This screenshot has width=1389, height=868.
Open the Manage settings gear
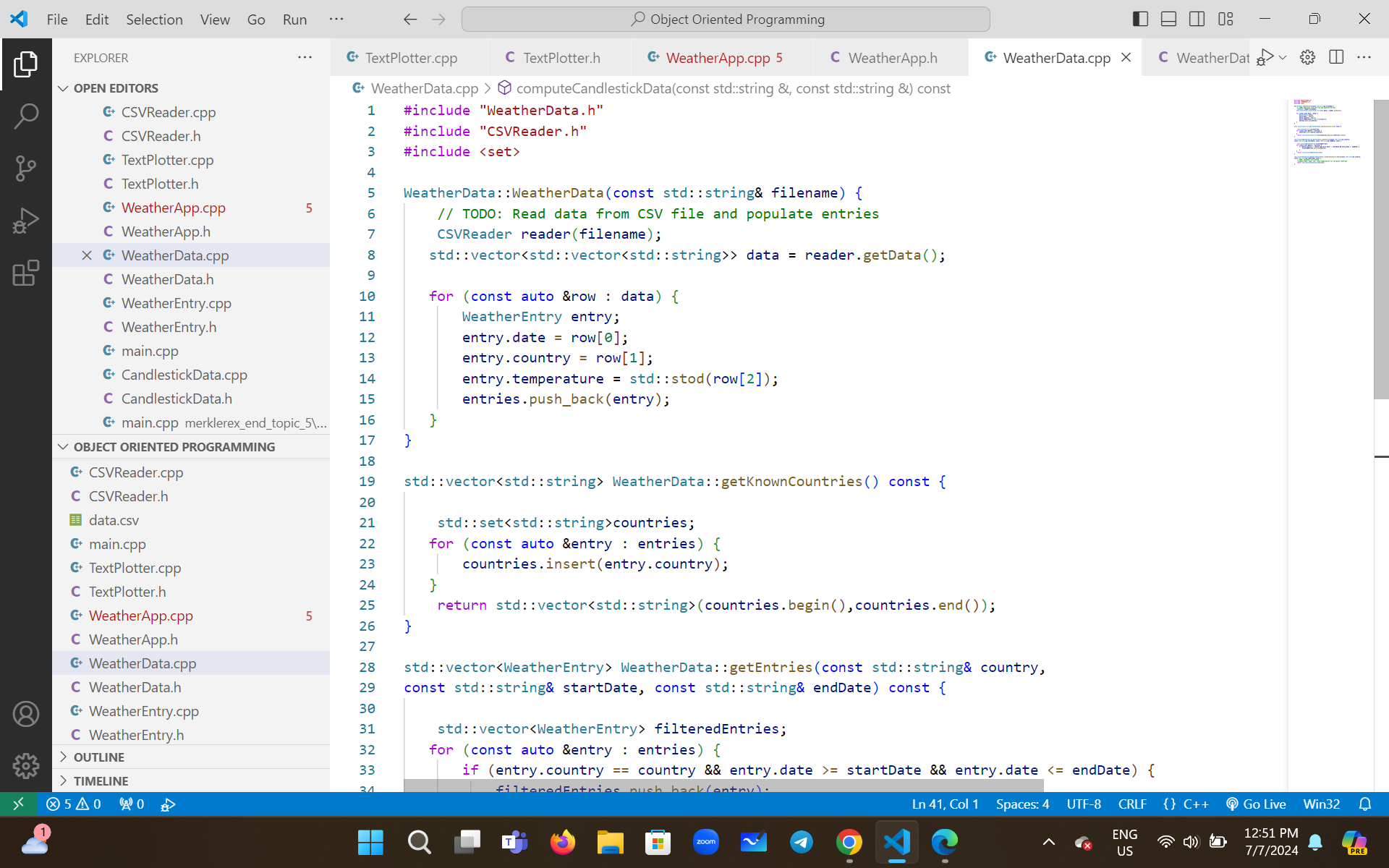pos(26,766)
